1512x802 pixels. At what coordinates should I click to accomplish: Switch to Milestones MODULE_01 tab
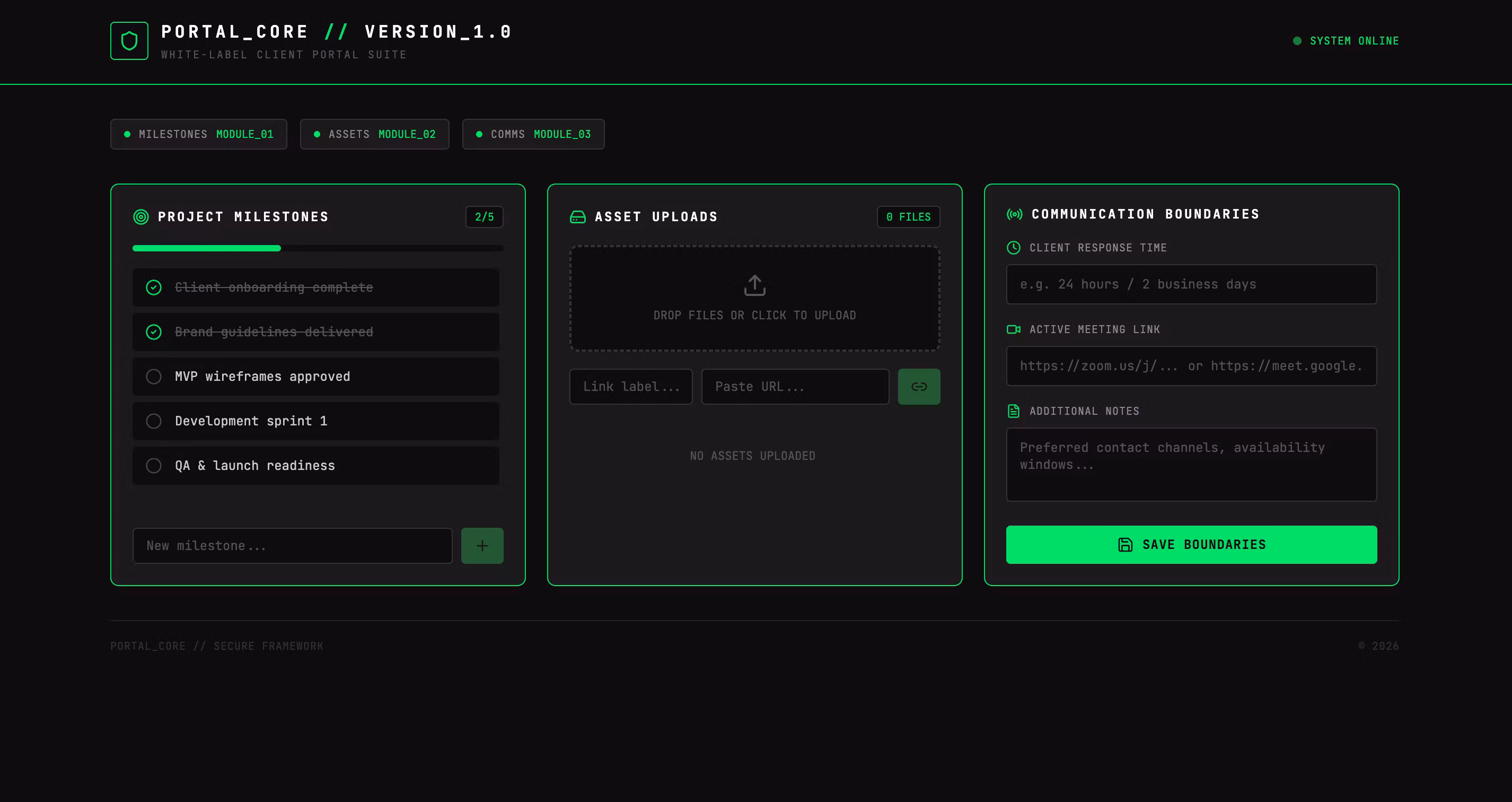(x=198, y=134)
